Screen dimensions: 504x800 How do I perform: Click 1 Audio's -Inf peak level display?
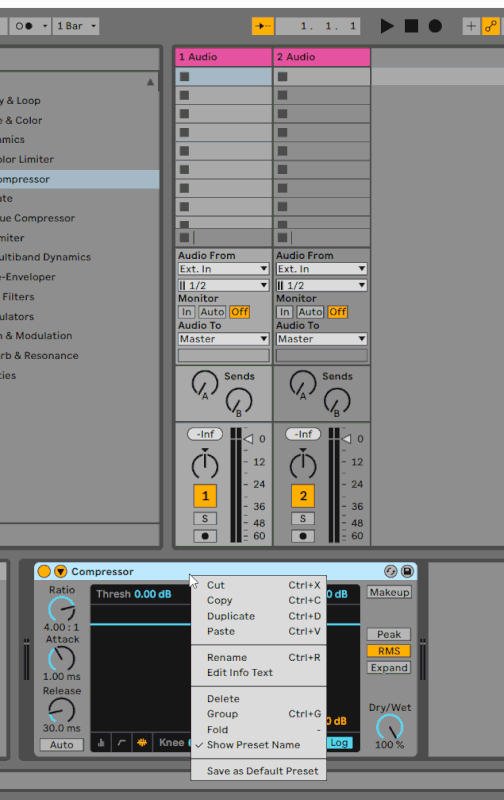coord(205,434)
